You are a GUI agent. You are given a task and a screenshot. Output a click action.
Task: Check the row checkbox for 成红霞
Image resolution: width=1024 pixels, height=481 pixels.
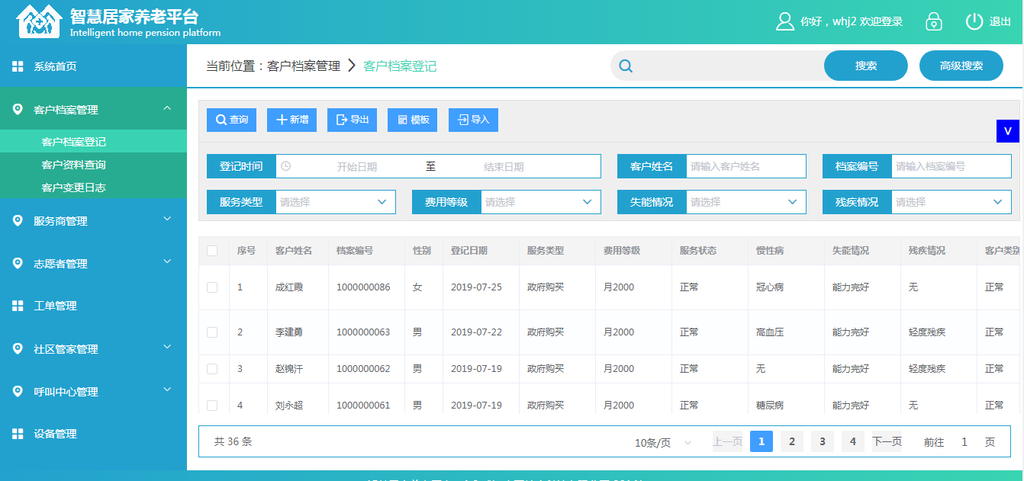point(212,288)
